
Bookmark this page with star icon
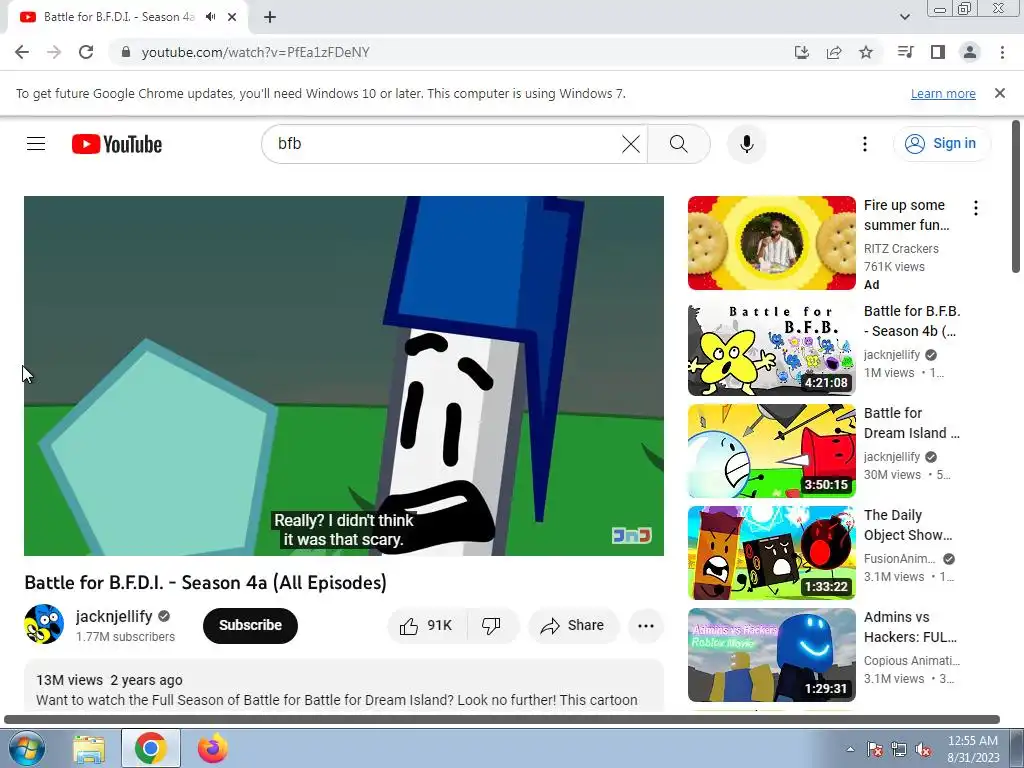866,52
